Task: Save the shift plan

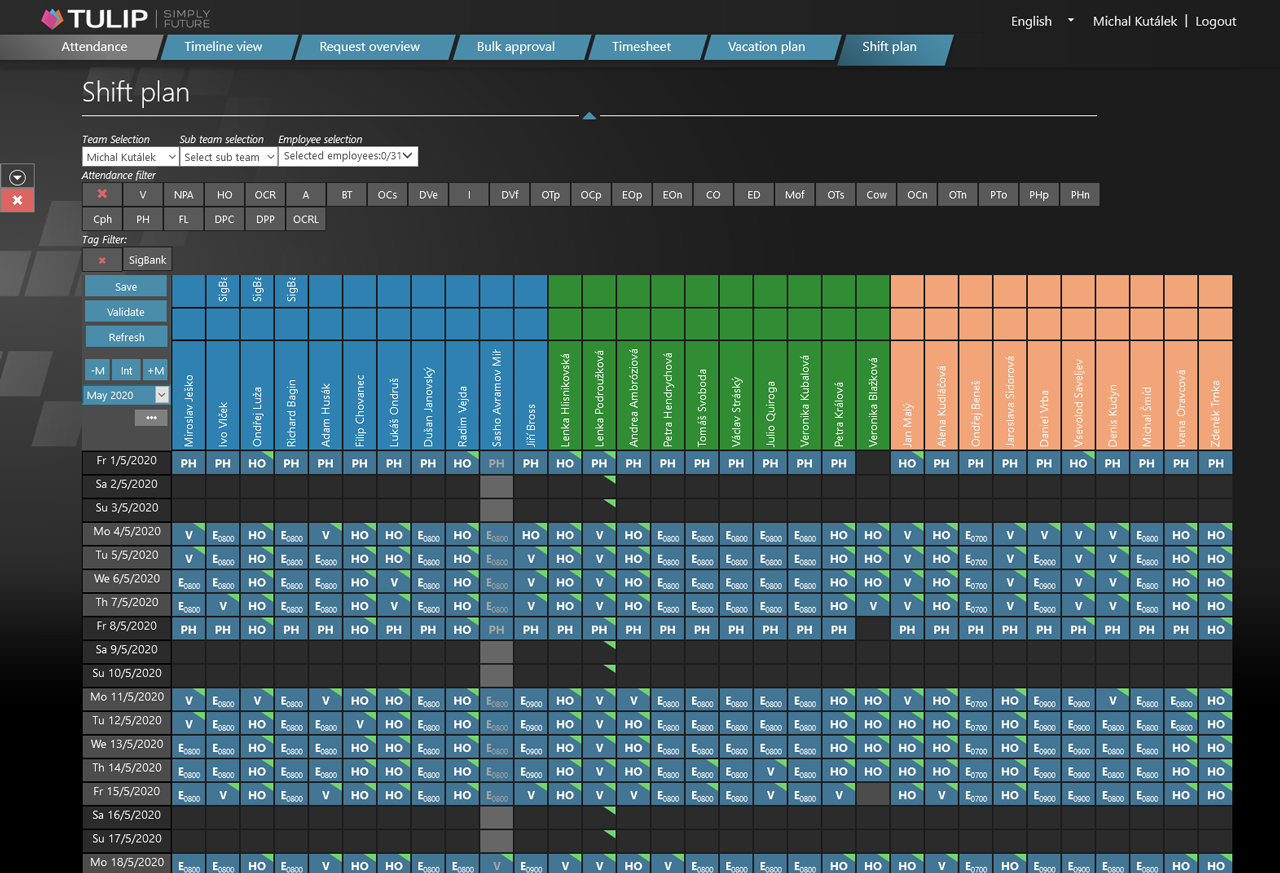Action: 126,286
